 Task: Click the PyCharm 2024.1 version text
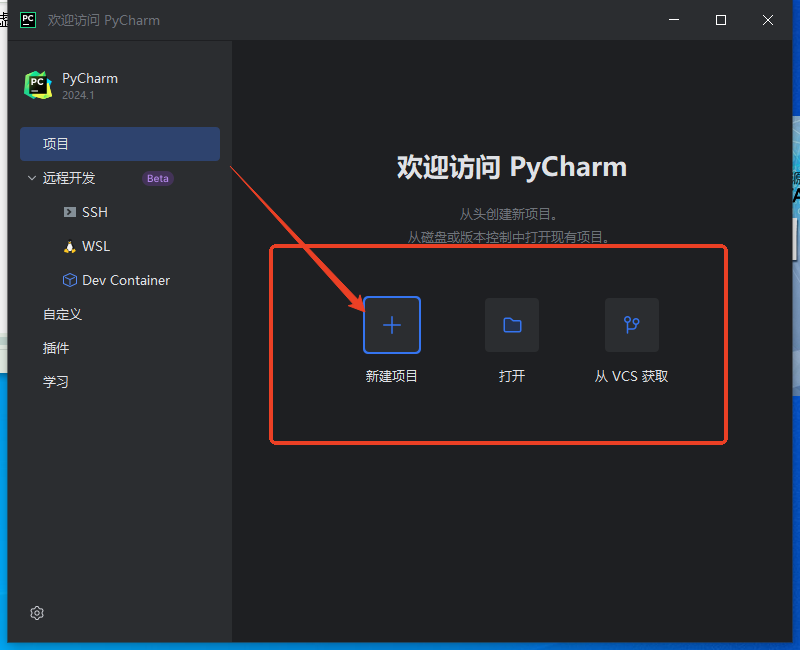point(78,95)
